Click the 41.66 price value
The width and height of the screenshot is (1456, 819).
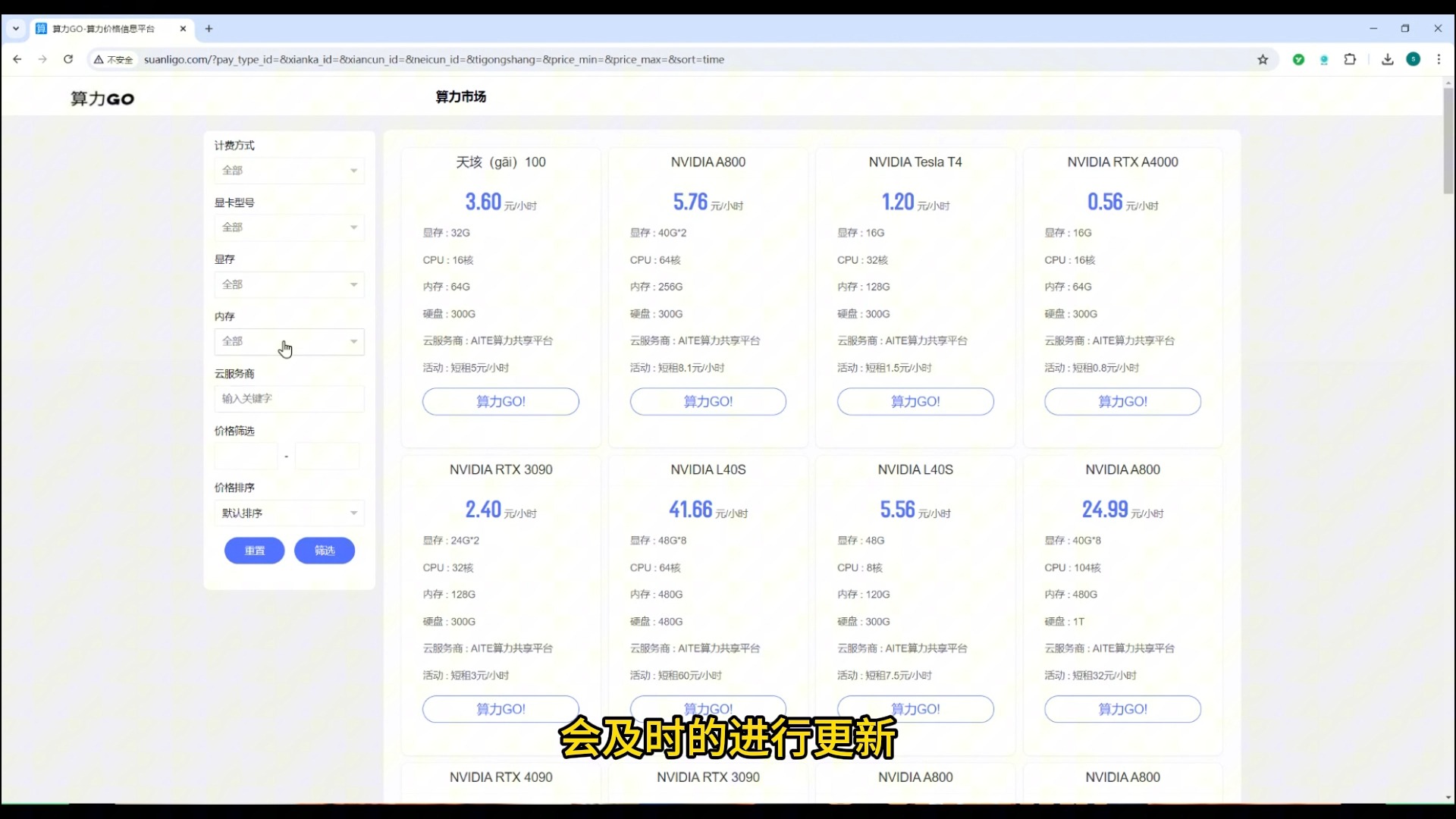point(691,510)
